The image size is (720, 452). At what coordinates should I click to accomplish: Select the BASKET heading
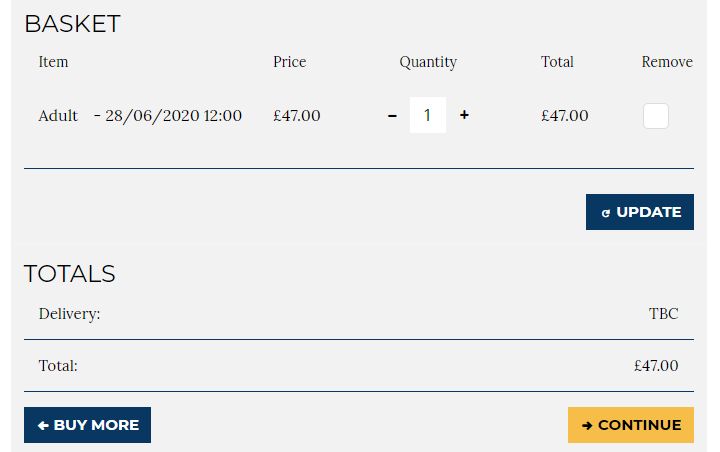point(72,24)
